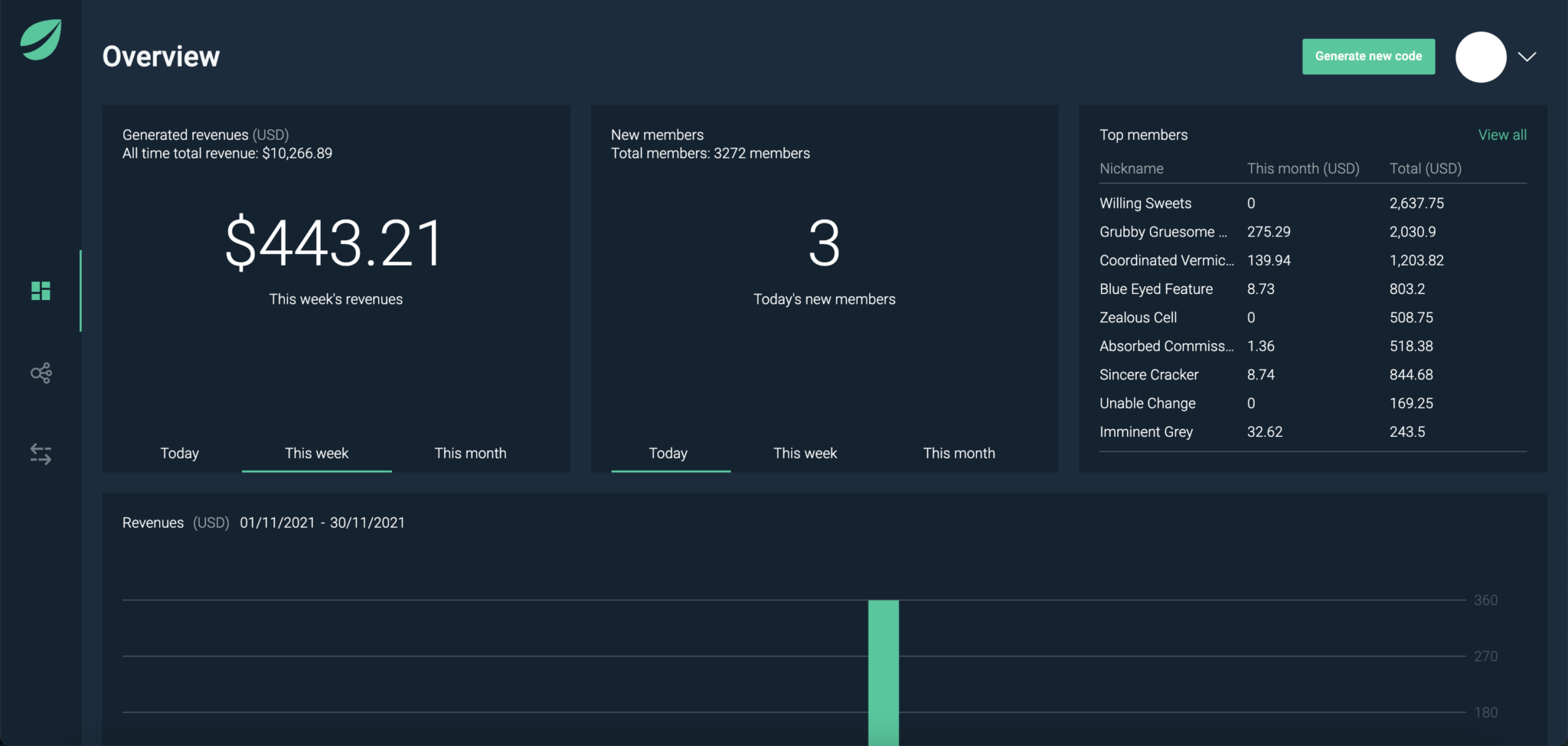
Task: Select This month tab under New members
Action: 959,453
